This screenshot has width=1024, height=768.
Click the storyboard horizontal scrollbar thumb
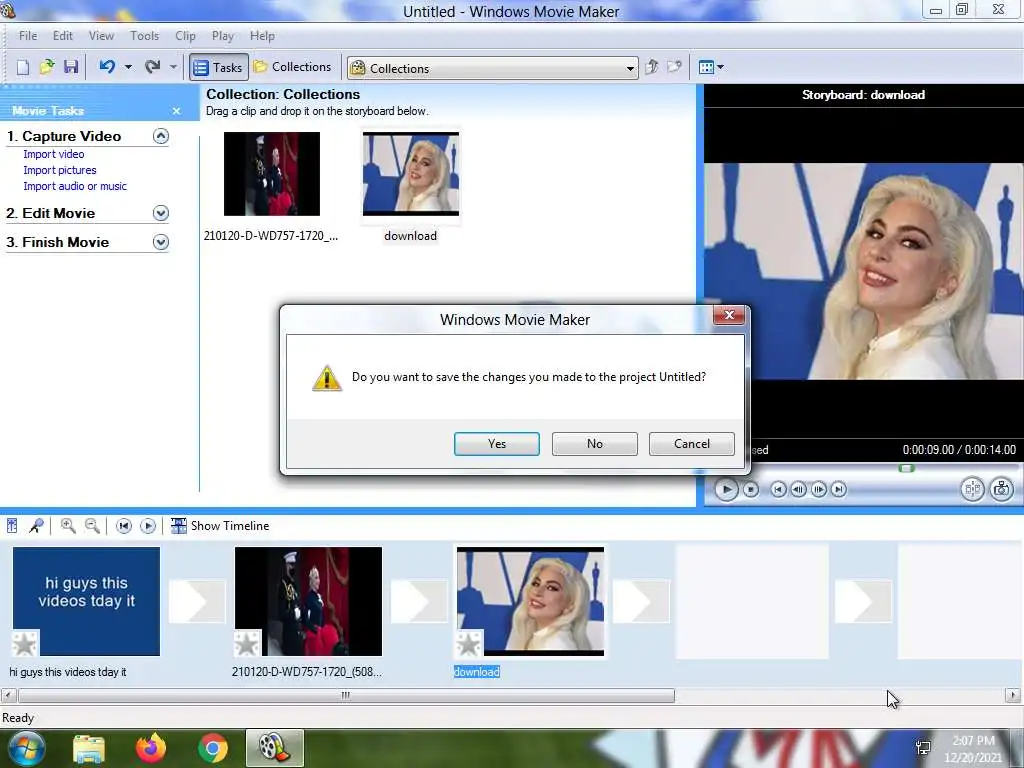(346, 696)
